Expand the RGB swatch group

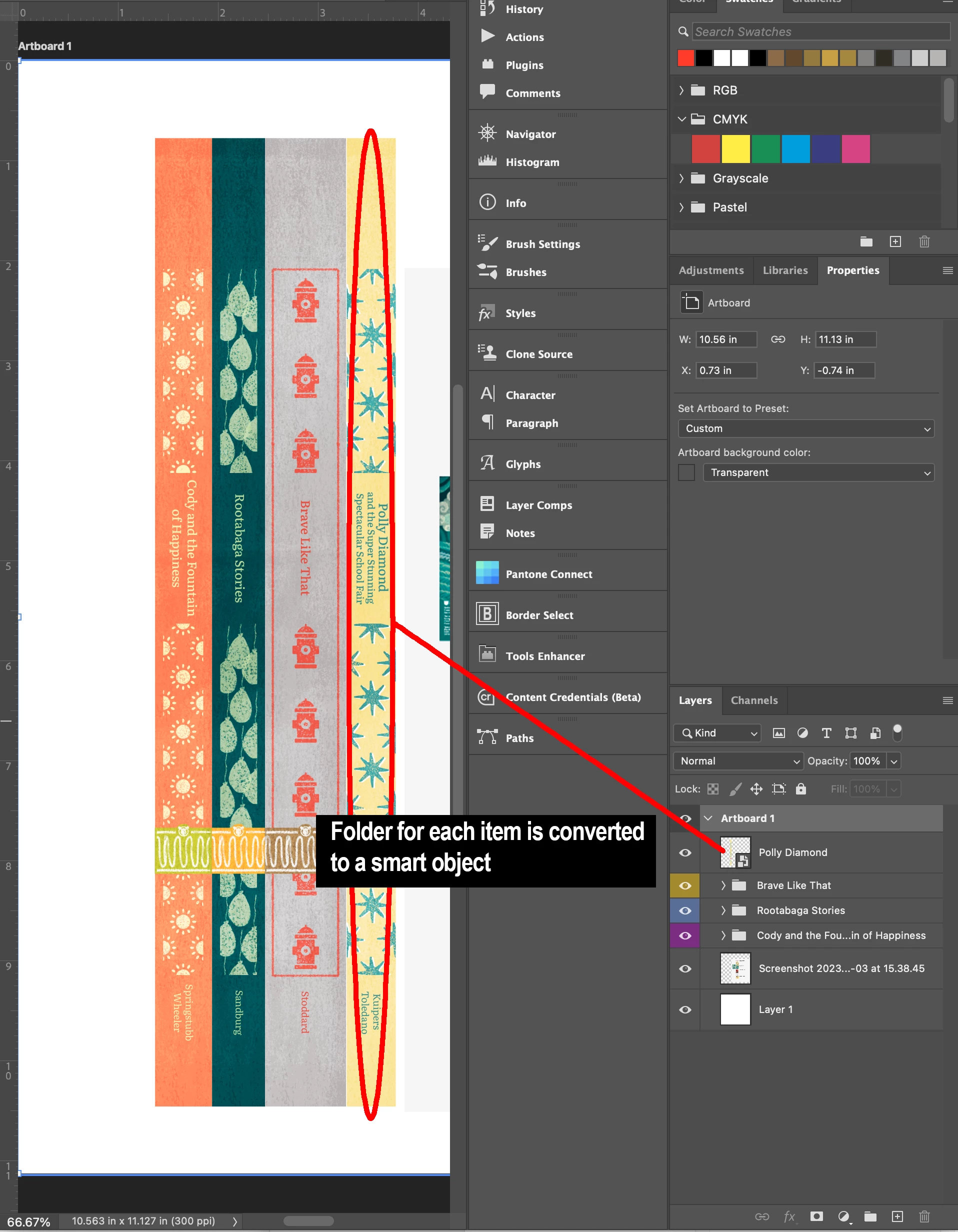coord(681,90)
